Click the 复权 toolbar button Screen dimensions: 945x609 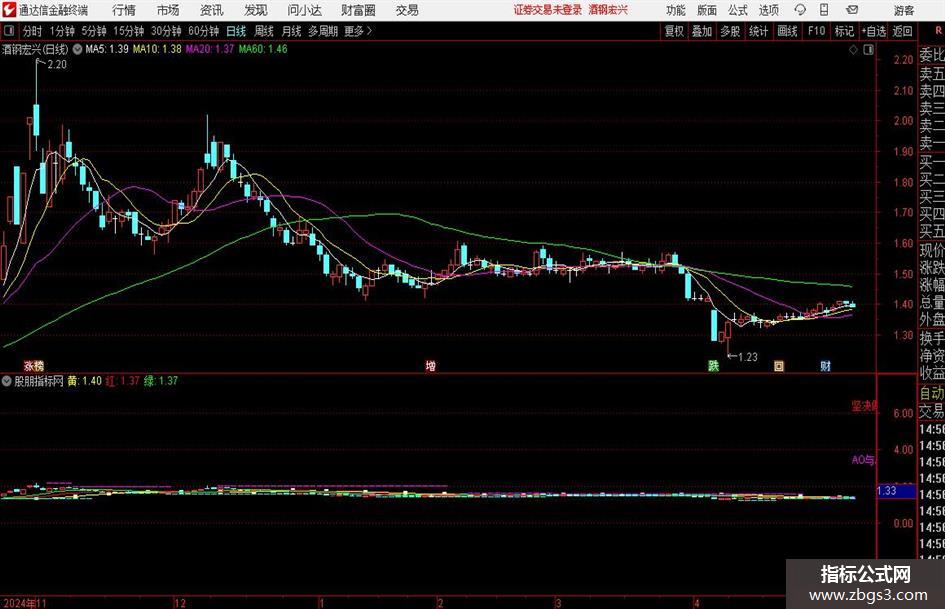pyautogui.click(x=674, y=31)
